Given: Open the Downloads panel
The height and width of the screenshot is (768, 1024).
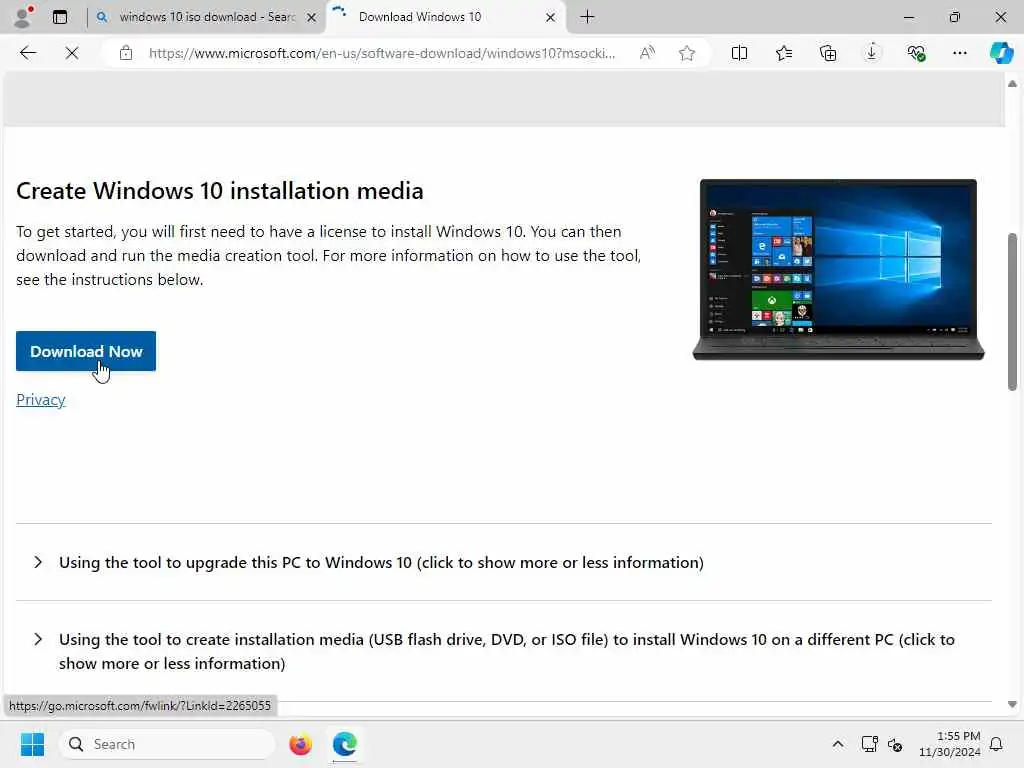Looking at the screenshot, I should tap(871, 53).
